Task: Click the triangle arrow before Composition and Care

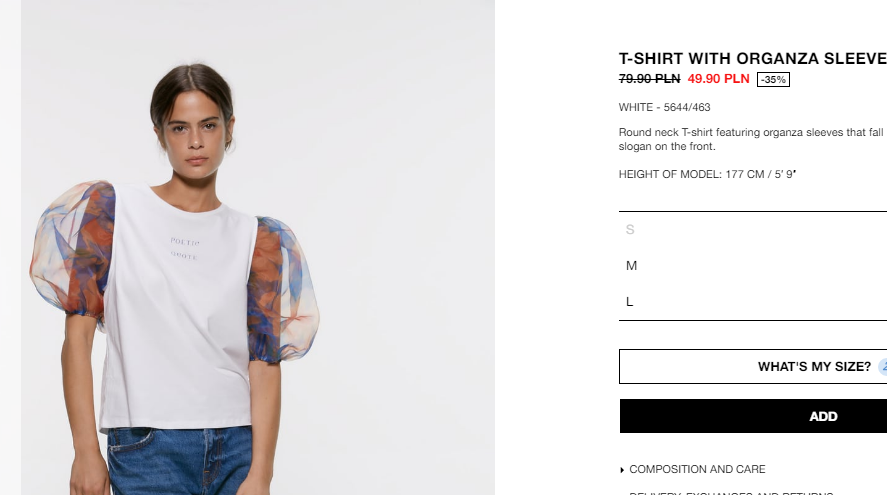Action: click(x=622, y=470)
